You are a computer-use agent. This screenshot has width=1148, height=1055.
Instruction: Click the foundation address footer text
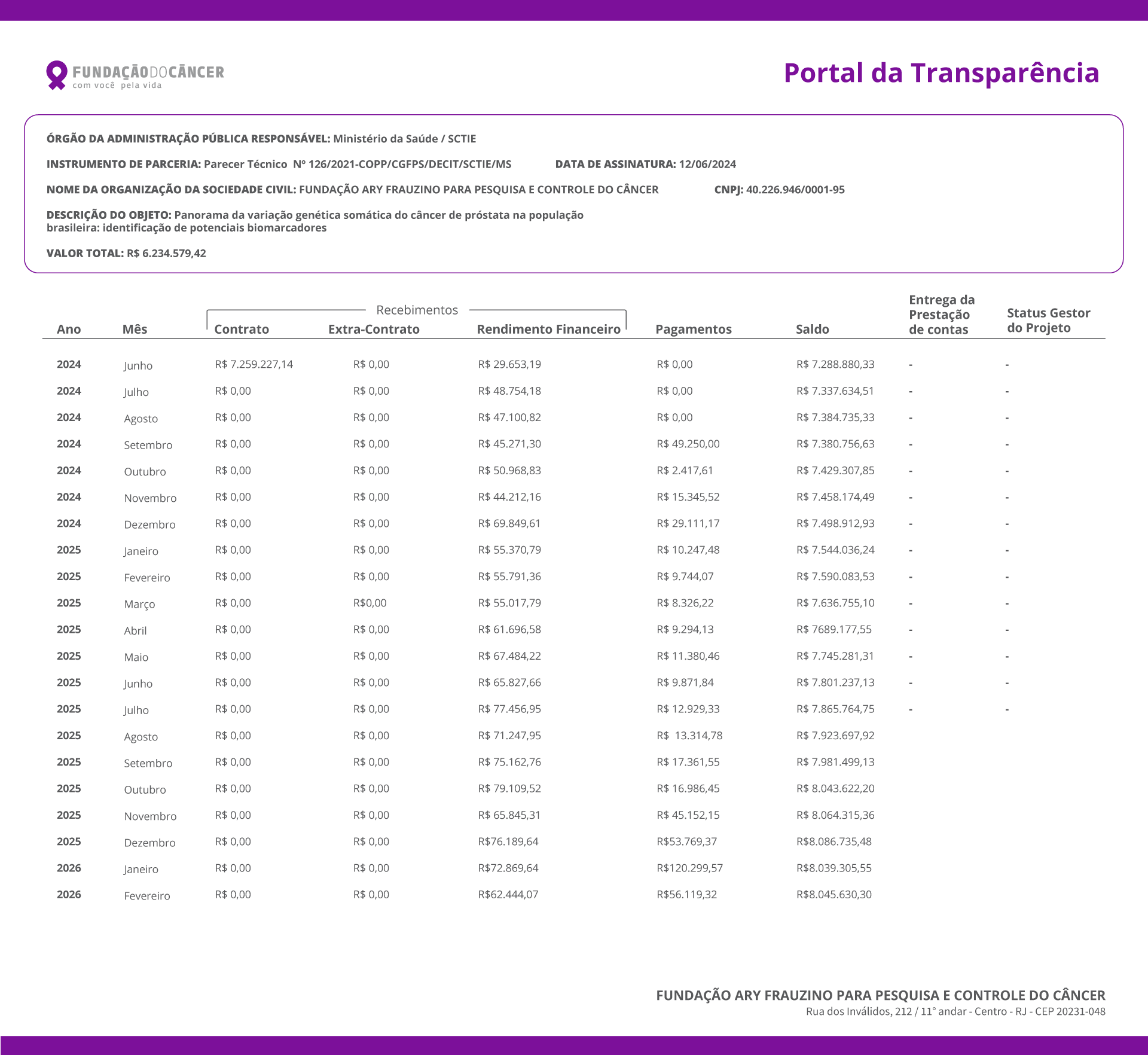[955, 1011]
